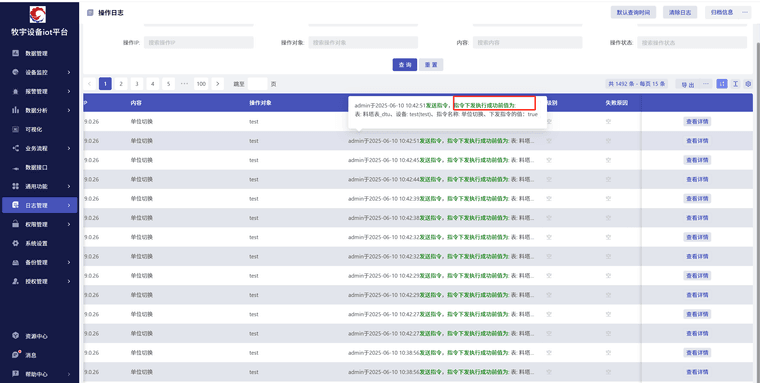Click the 失败原因 column header
Viewport: 760px width, 383px height.
617,103
